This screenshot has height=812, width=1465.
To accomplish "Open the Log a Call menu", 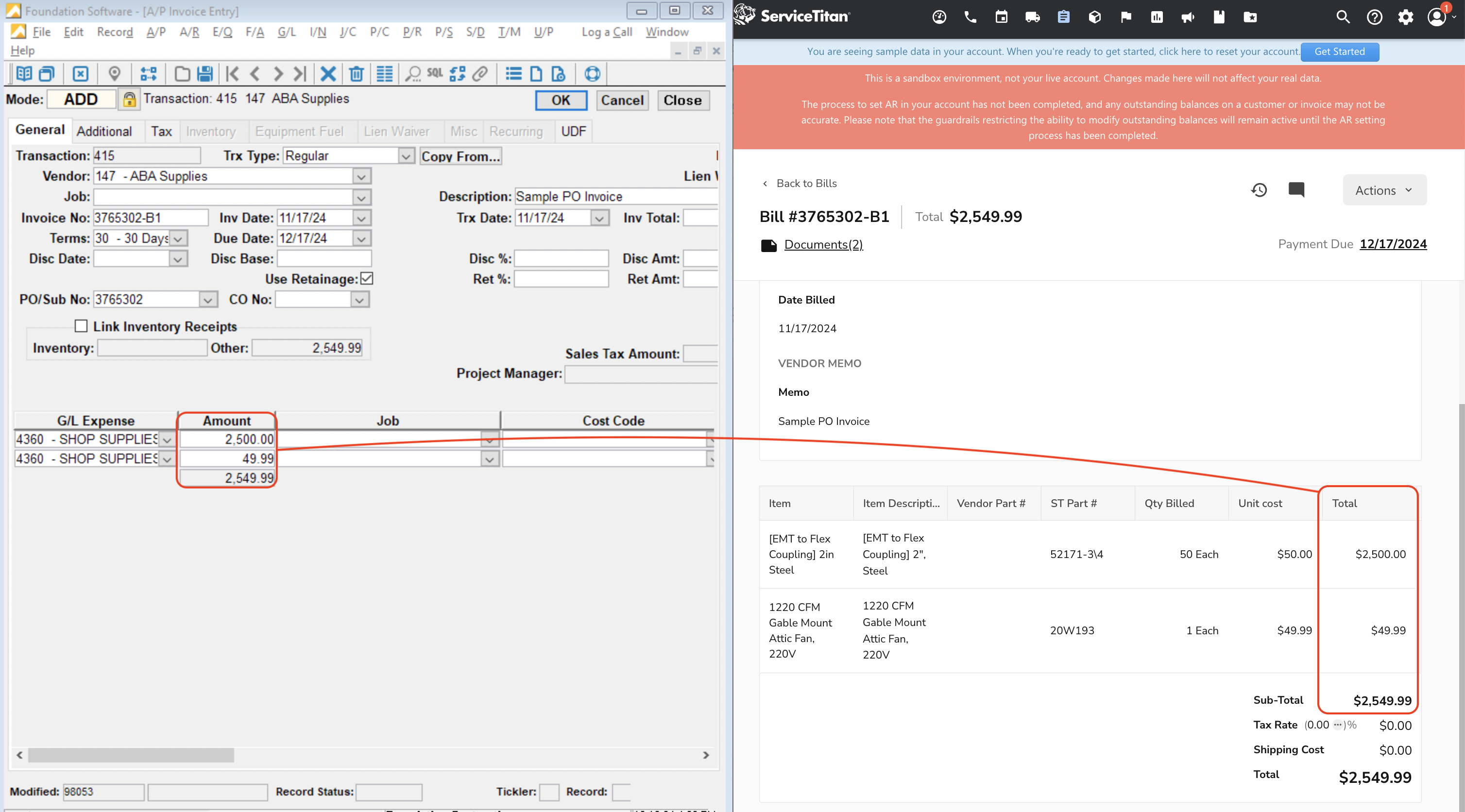I will click(606, 32).
